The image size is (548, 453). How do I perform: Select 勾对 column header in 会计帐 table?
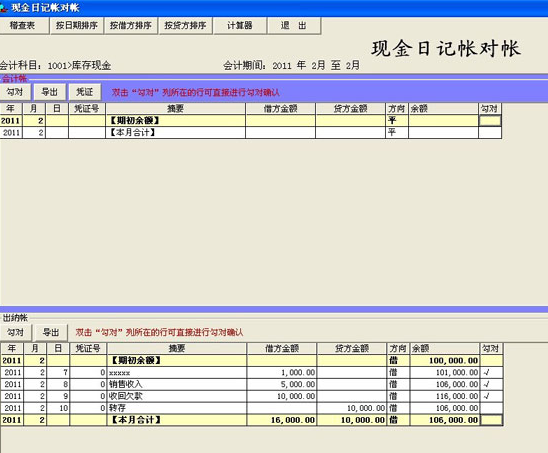pos(490,109)
